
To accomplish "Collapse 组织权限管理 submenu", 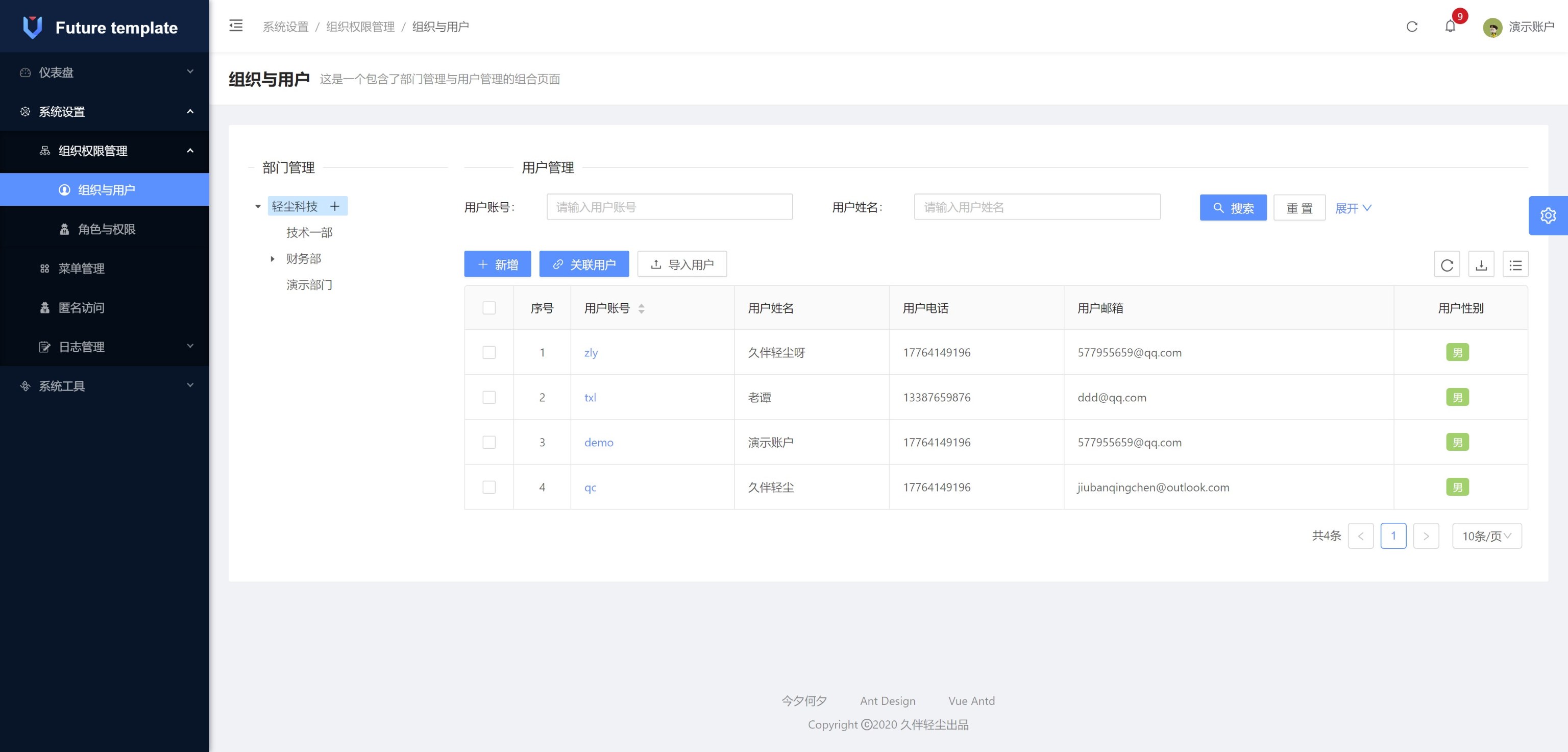I will 104,151.
